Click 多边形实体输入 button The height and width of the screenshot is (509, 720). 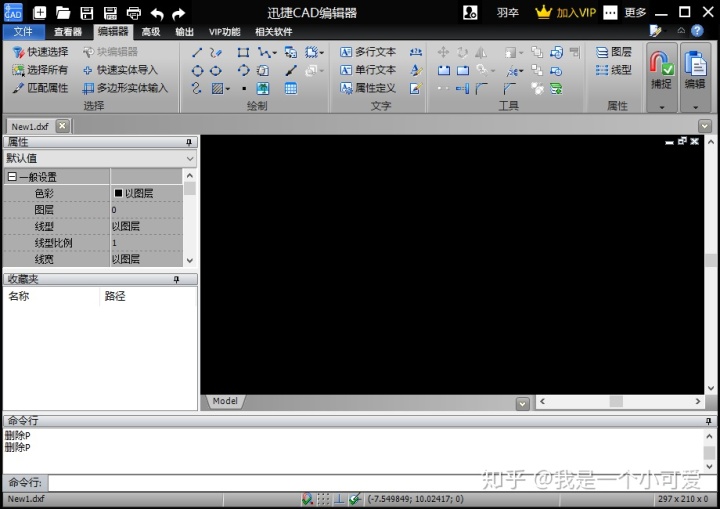[125, 88]
